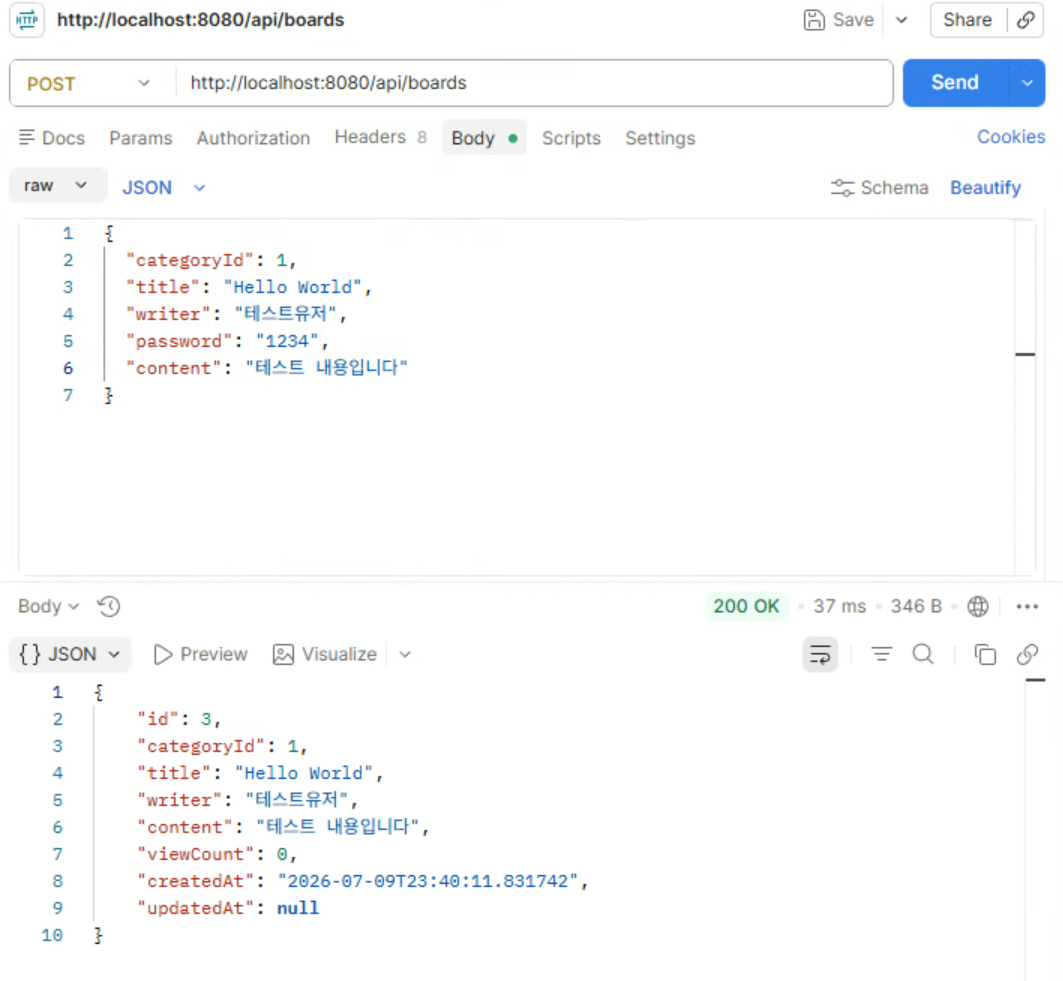The width and height of the screenshot is (1063, 981).
Task: Open the Docs tab
Action: coord(52,138)
